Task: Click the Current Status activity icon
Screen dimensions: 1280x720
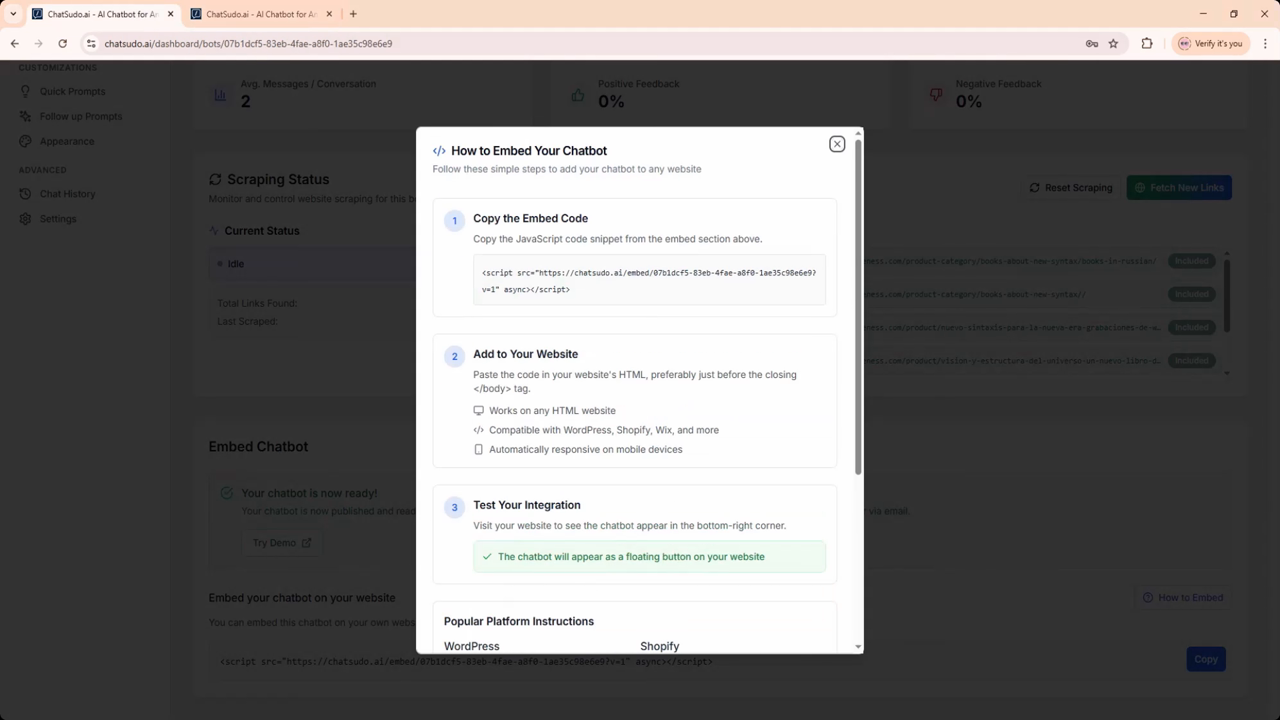Action: (214, 231)
